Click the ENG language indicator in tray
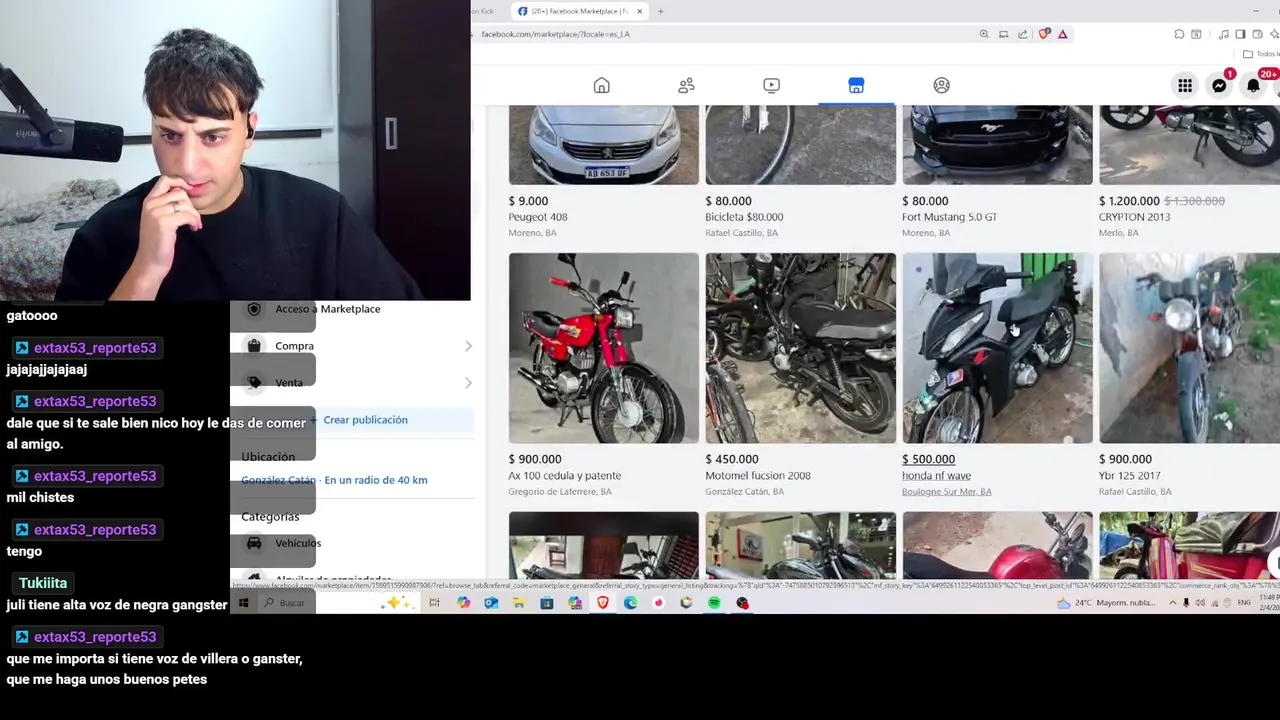This screenshot has height=720, width=1280. (x=1244, y=603)
